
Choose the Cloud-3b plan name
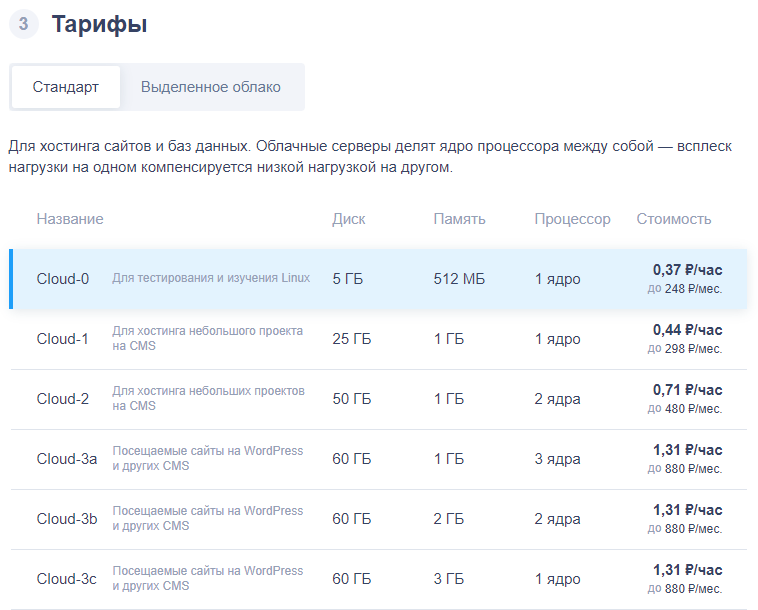pos(67,519)
